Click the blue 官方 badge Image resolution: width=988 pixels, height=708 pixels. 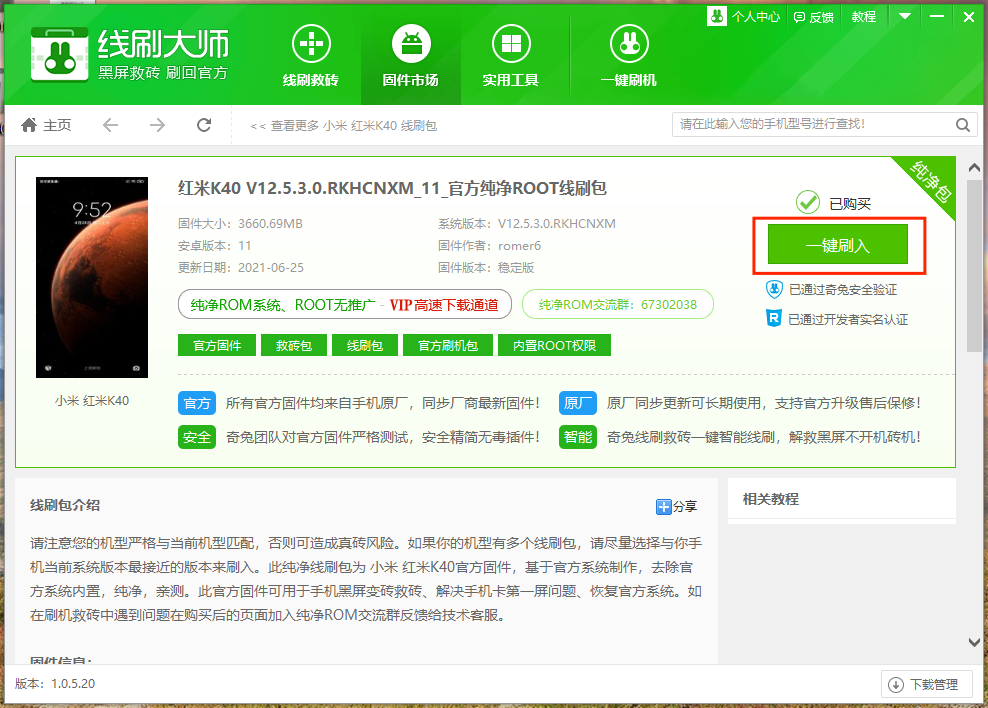tap(197, 403)
